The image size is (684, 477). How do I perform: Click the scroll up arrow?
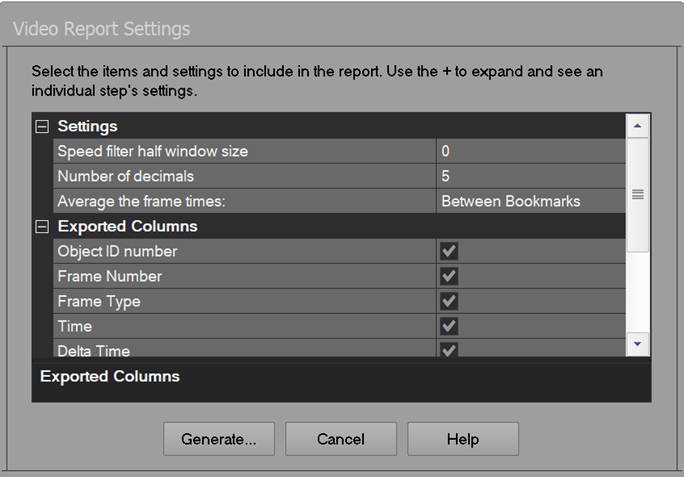pos(637,125)
